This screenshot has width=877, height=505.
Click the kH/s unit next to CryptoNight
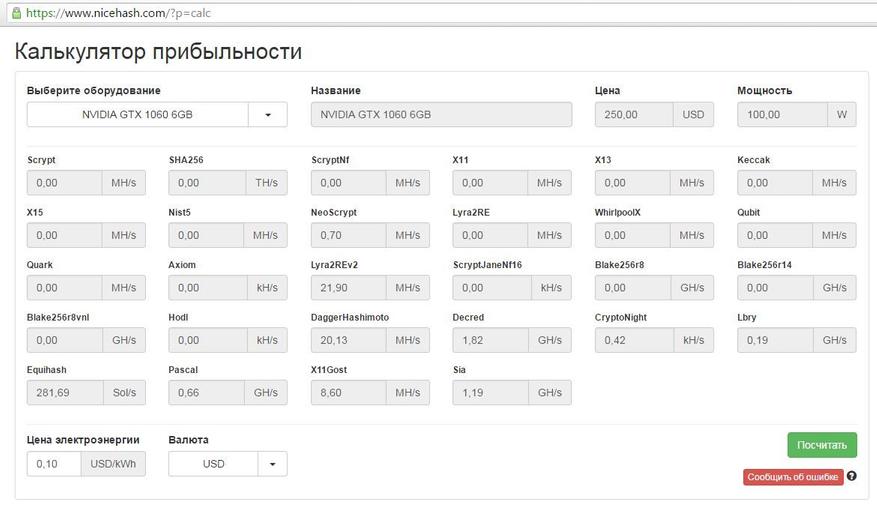pyautogui.click(x=694, y=341)
